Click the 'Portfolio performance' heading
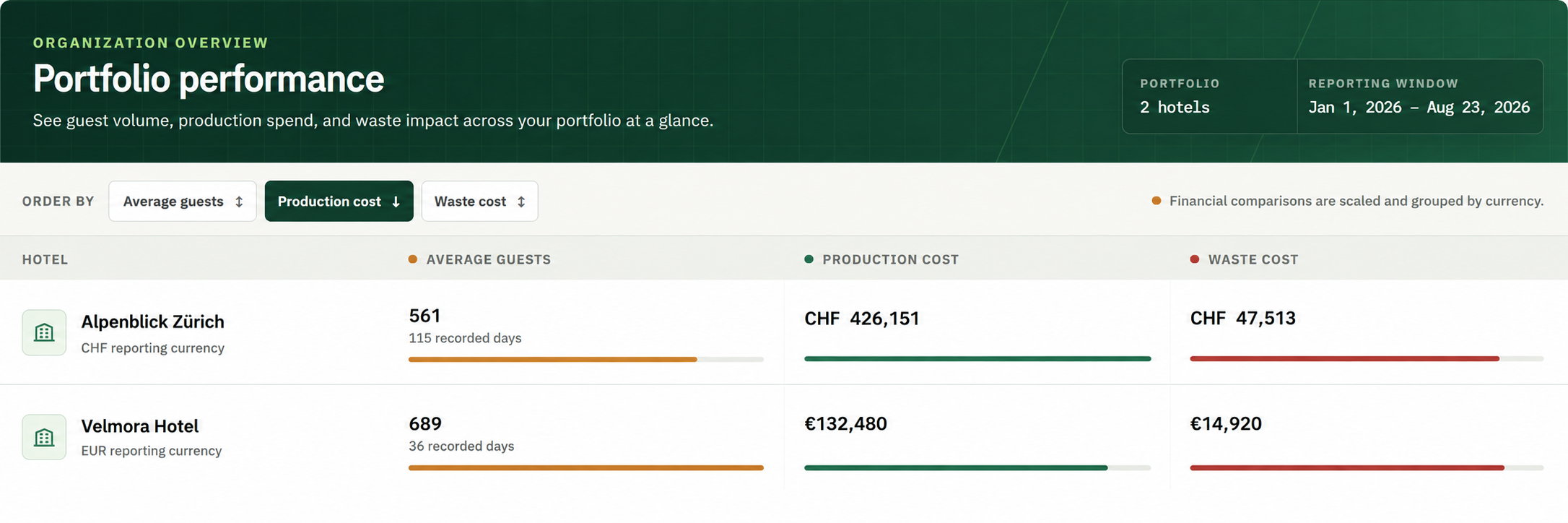1568x523 pixels. click(x=209, y=78)
